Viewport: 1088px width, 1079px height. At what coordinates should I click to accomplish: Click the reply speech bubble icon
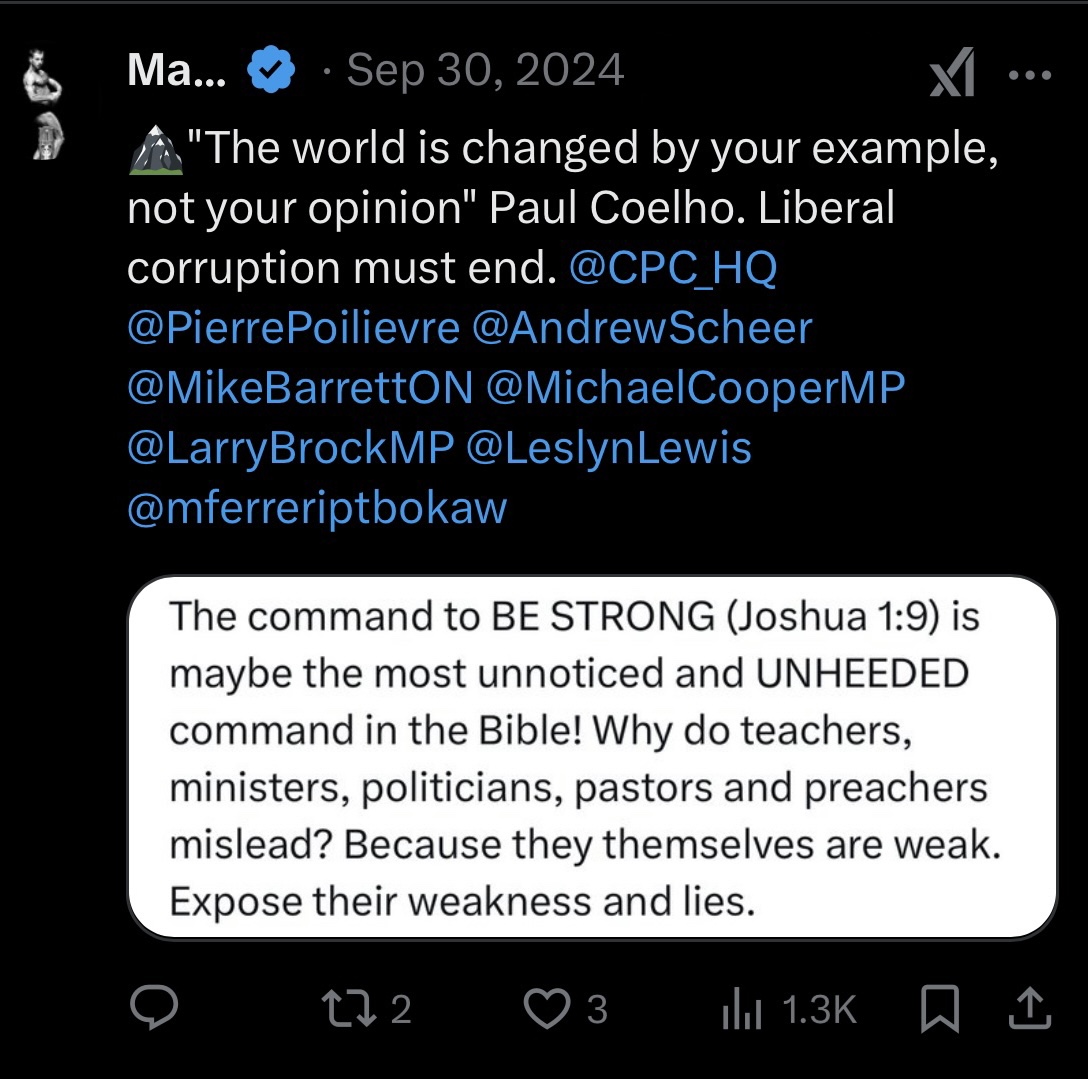(155, 1008)
